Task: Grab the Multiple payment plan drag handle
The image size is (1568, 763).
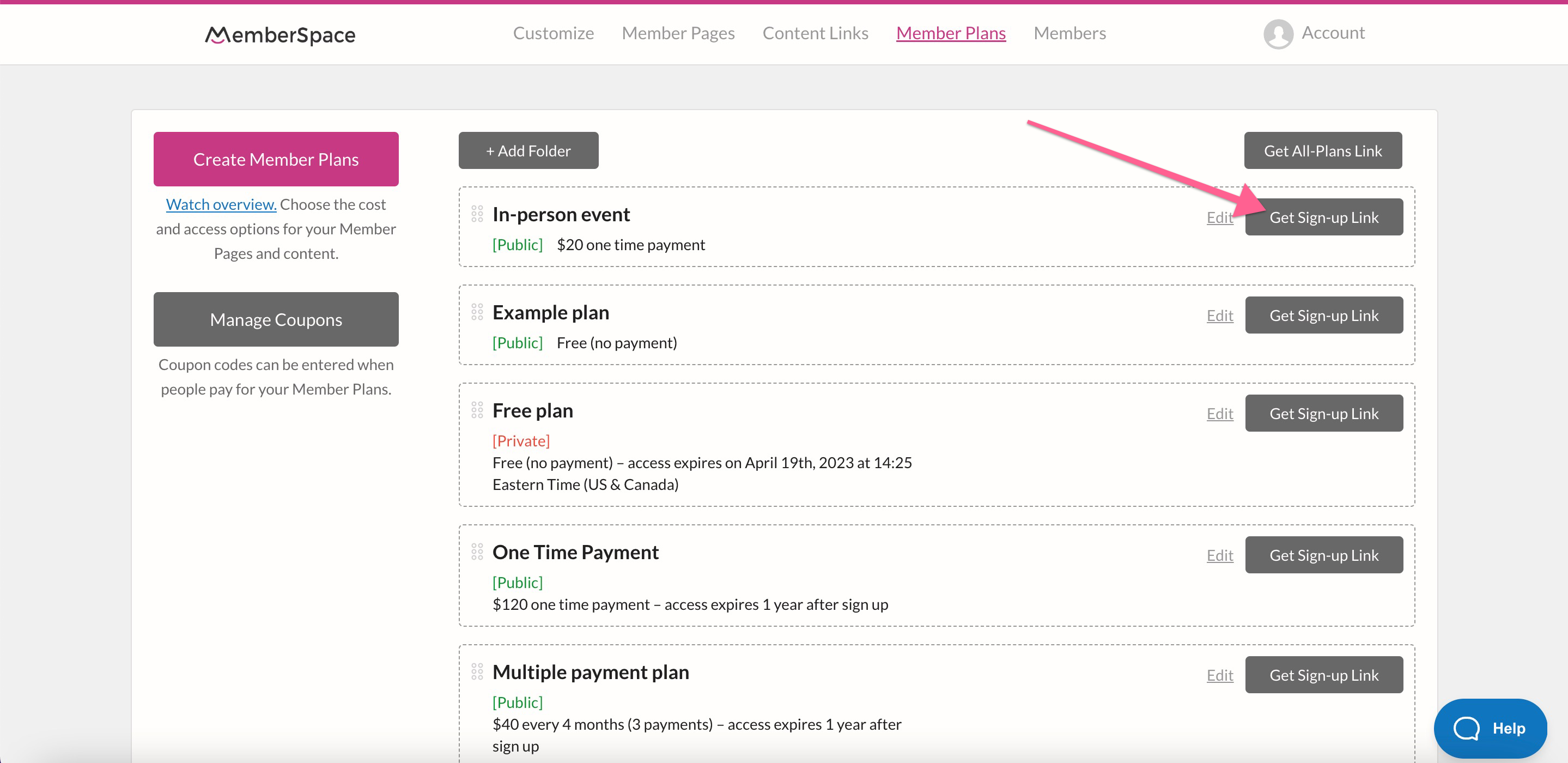Action: click(x=477, y=671)
